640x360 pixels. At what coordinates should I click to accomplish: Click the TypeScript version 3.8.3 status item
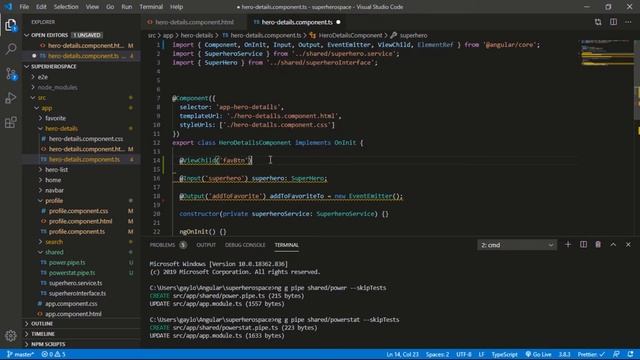564,354
